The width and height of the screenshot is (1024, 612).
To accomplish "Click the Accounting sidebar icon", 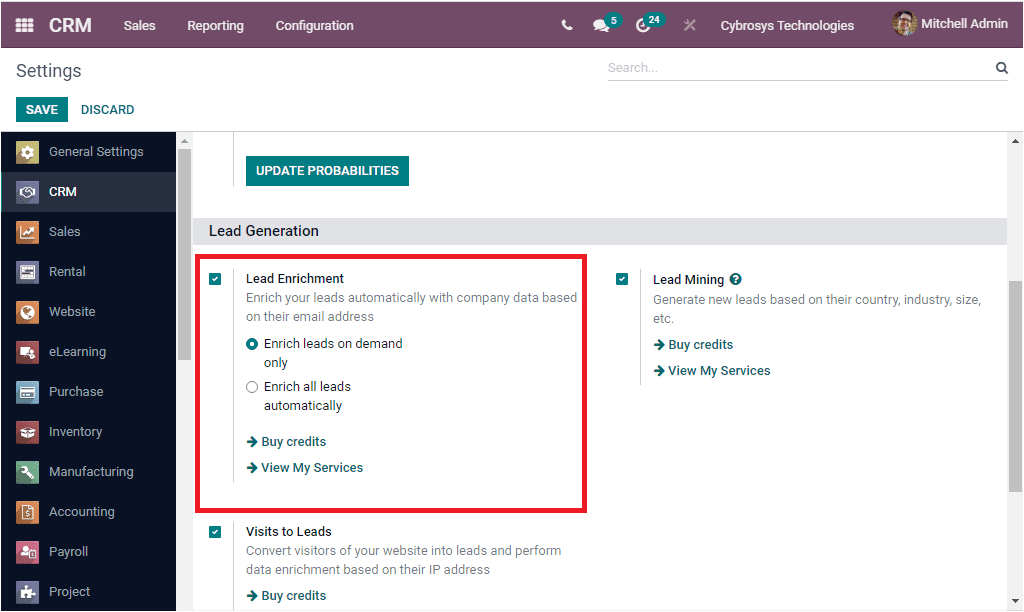I will pos(28,511).
